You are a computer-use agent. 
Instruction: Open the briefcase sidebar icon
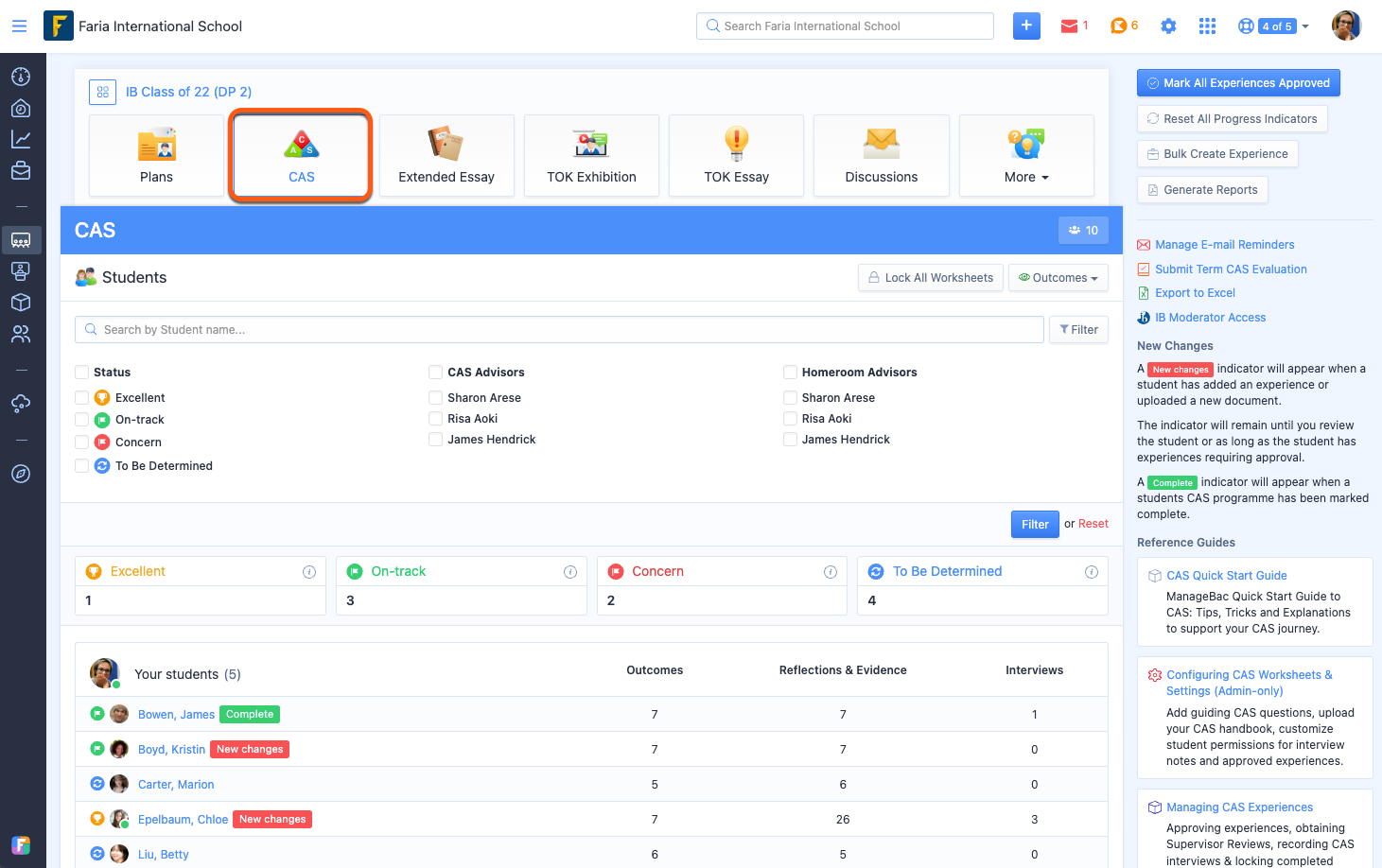tap(21, 170)
